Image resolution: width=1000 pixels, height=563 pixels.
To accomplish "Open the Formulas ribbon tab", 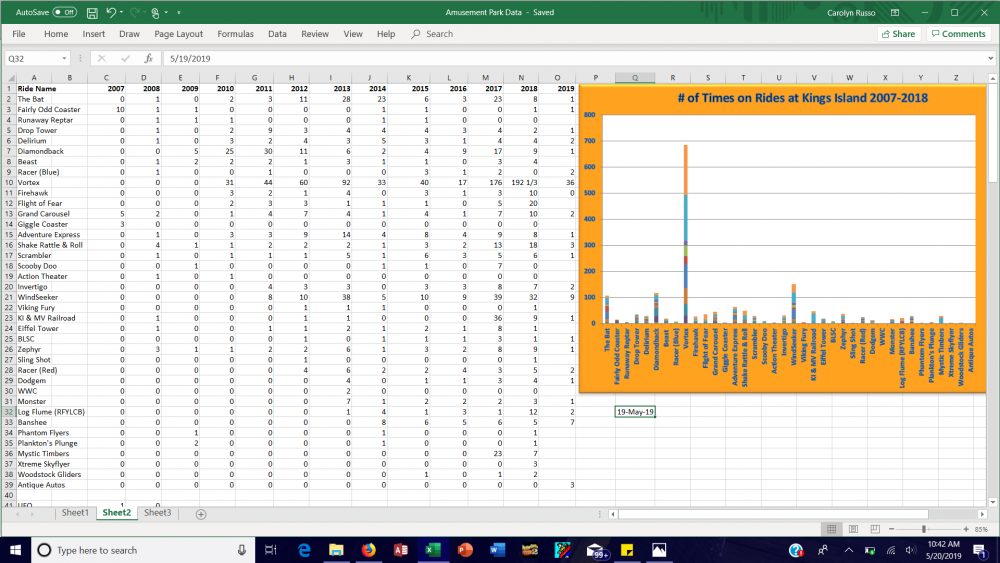I will 235,34.
